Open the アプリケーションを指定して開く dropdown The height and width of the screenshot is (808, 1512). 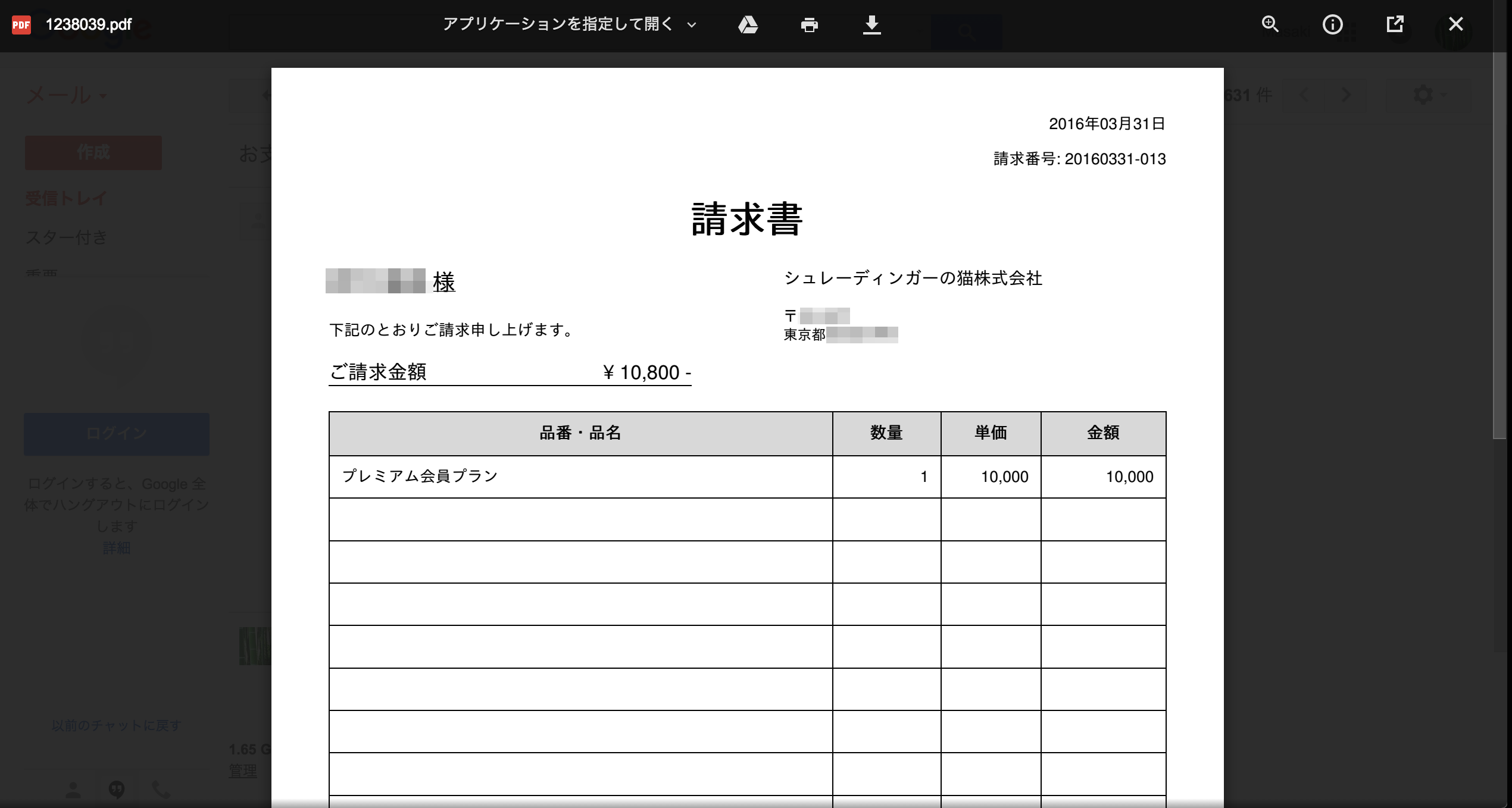coord(558,24)
